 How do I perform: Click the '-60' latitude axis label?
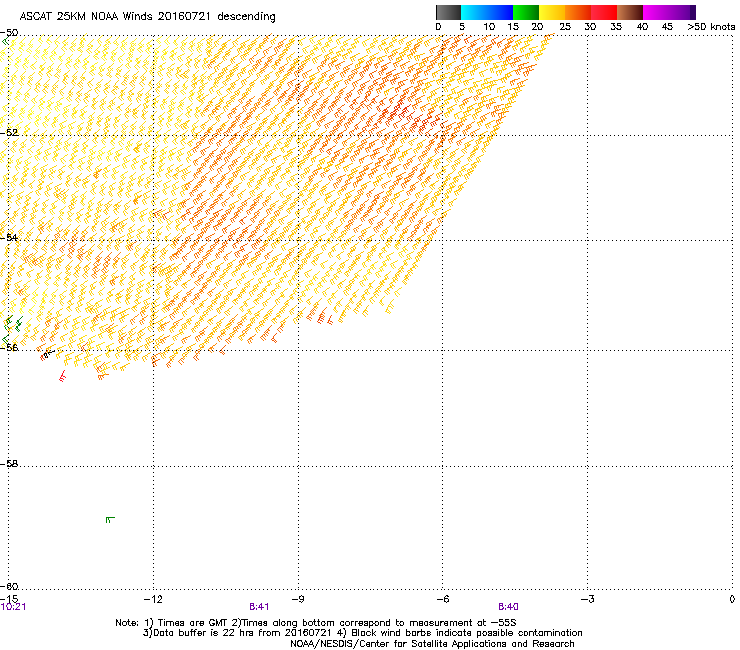[9, 586]
